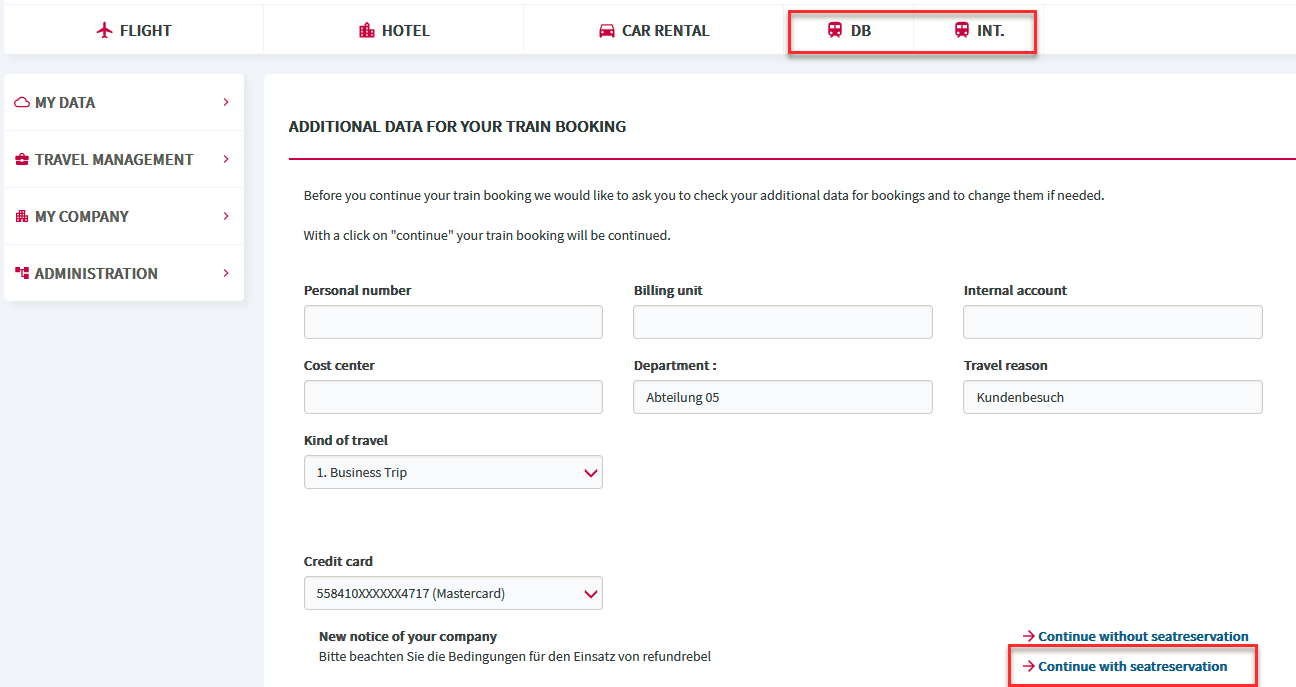Viewport: 1296px width, 687px height.
Task: Click the Kind of travel label
Action: (x=346, y=440)
